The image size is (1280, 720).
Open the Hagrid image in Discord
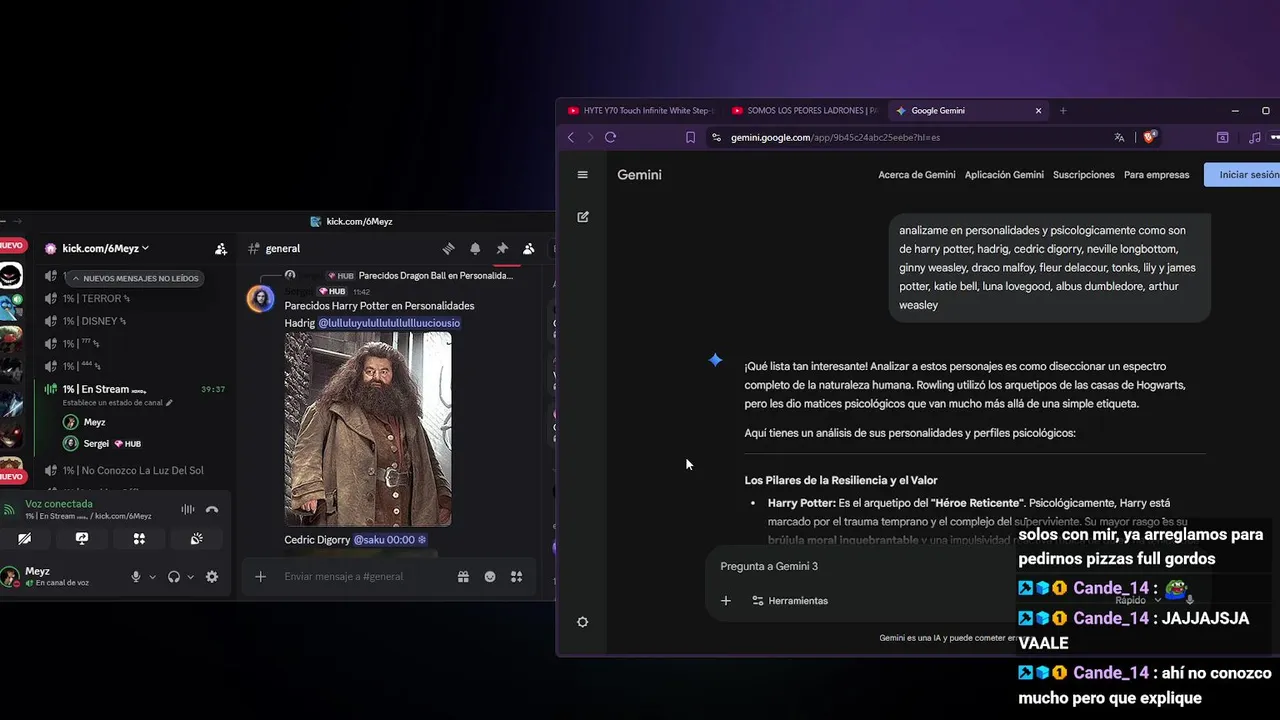tap(368, 429)
